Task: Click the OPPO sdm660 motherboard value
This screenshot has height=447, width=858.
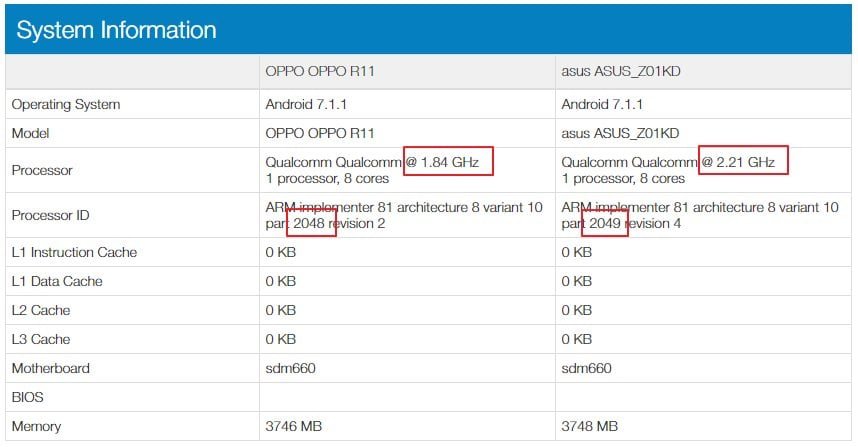Action: pos(291,368)
